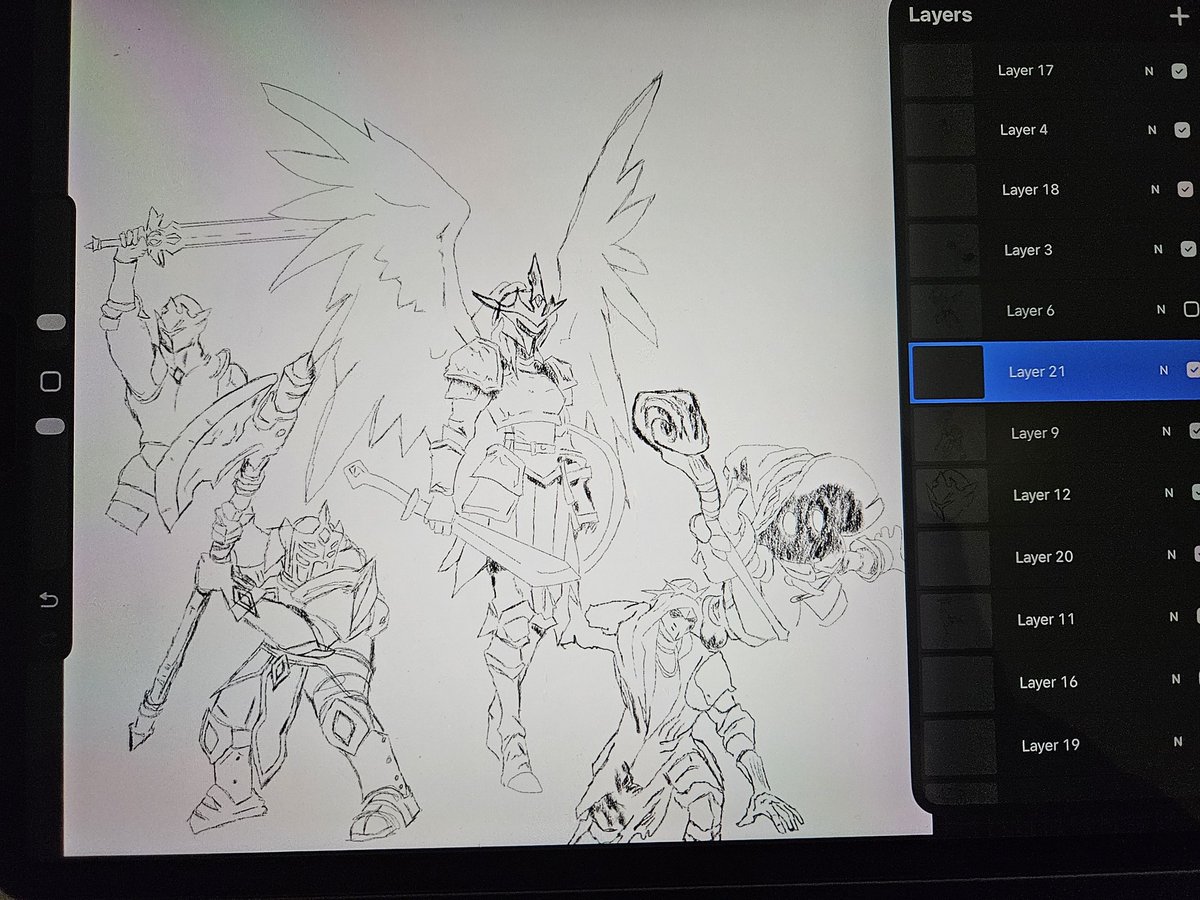The image size is (1200, 900).
Task: Open blend mode N for Layer 18
Action: click(1155, 189)
